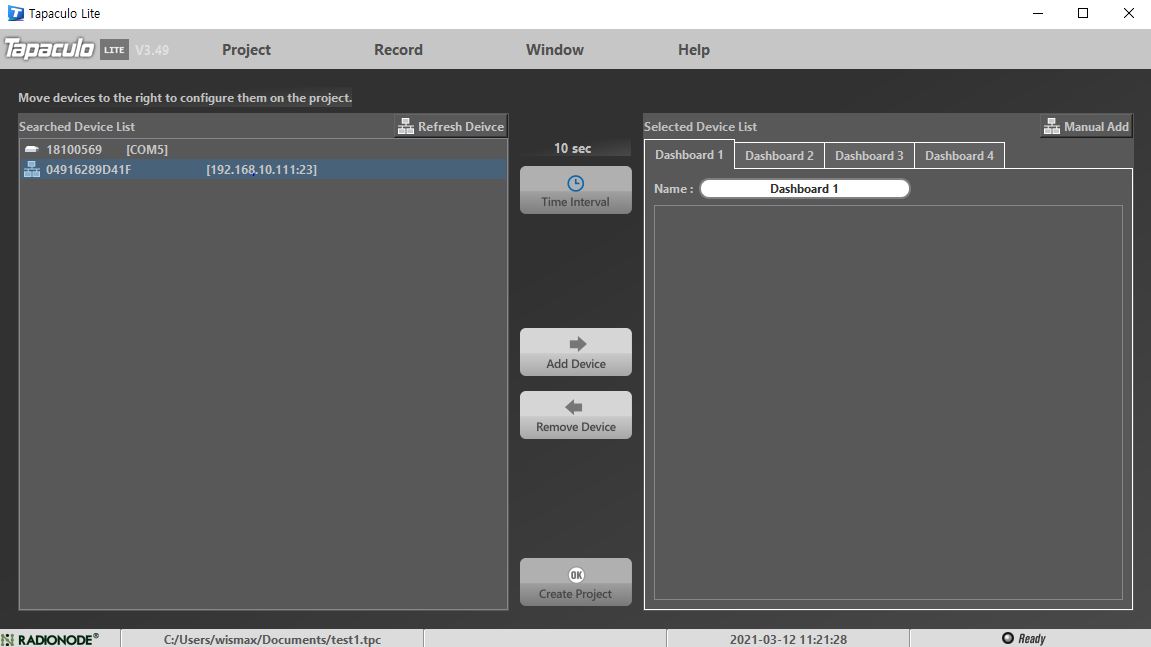Click the project file path in status bar
Screen dimensions: 1151x647
coord(272,640)
